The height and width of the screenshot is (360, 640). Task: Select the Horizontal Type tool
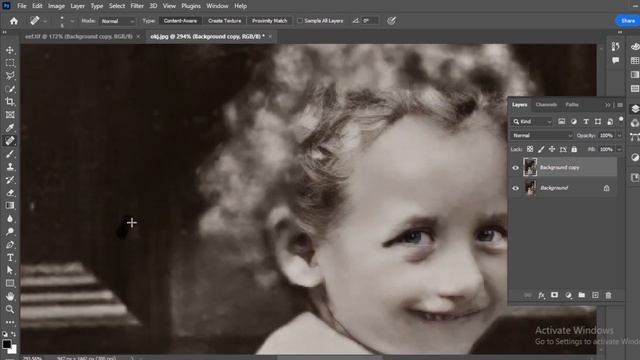[x=10, y=258]
